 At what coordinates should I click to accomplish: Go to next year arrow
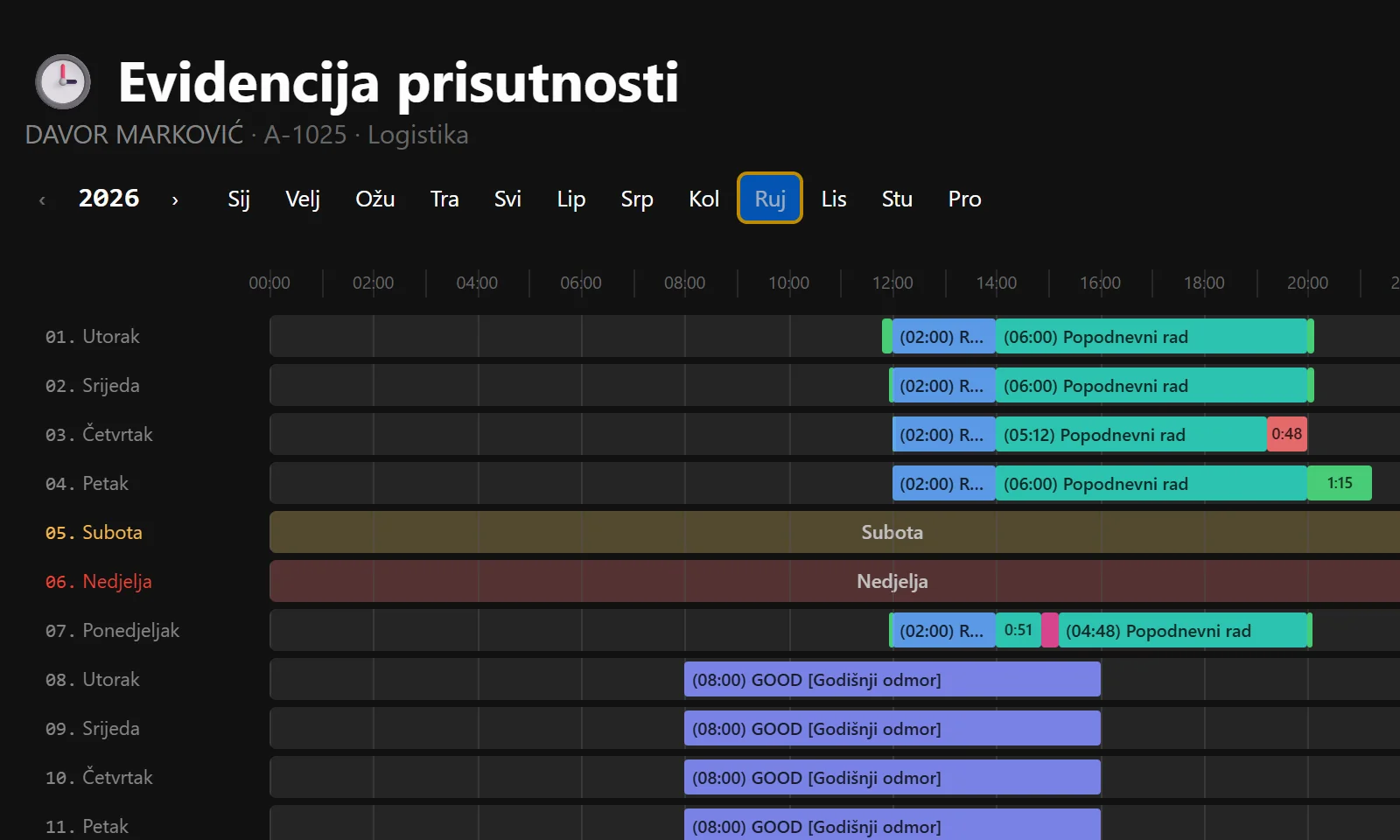pyautogui.click(x=175, y=200)
